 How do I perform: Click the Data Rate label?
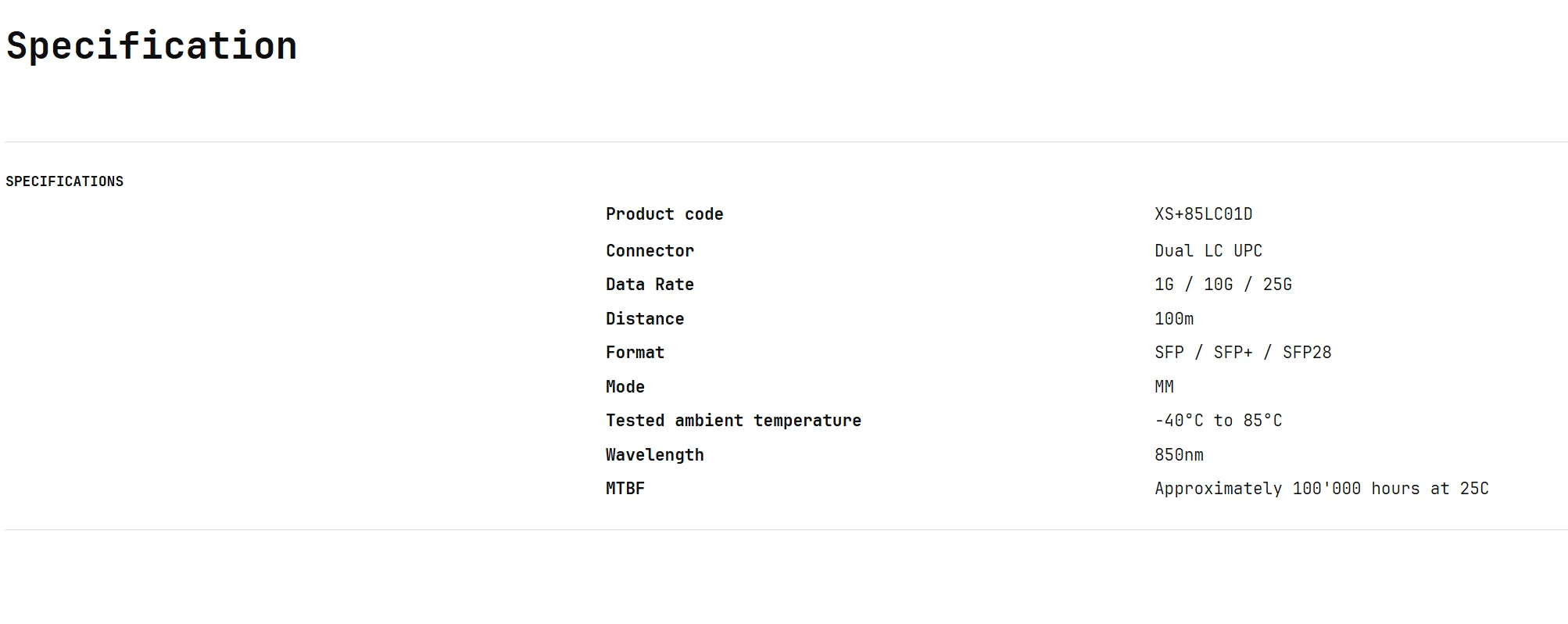650,285
